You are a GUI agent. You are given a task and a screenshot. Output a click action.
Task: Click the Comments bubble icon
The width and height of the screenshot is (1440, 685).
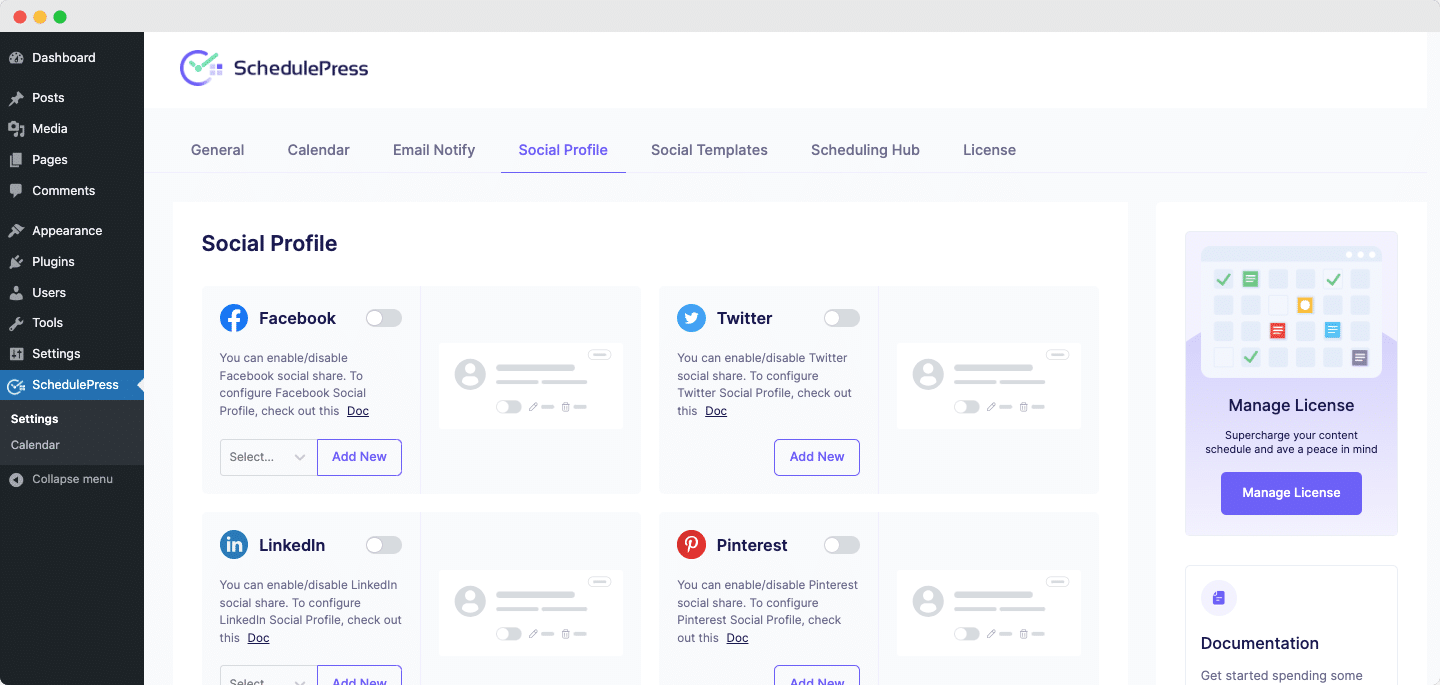16,191
